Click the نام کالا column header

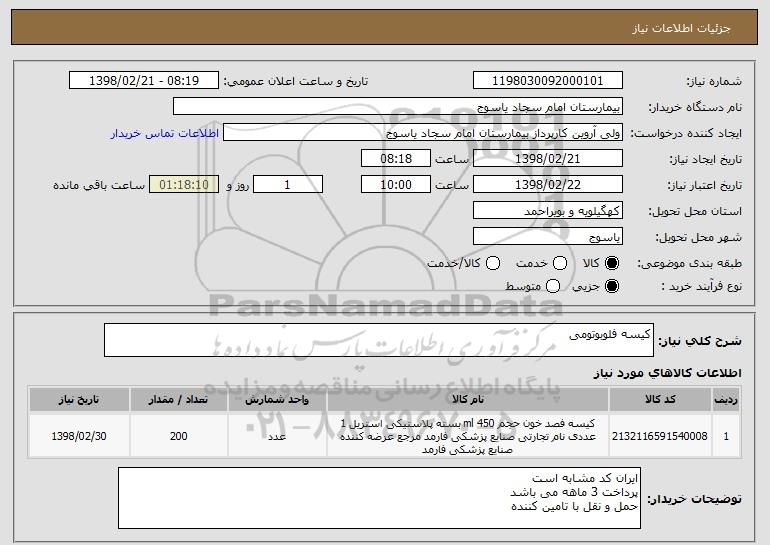pos(468,400)
